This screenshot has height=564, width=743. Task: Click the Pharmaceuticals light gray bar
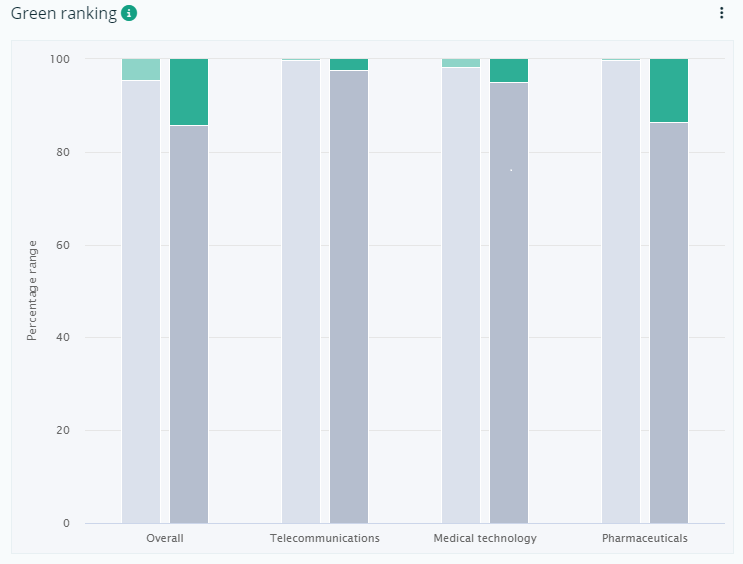click(621, 292)
